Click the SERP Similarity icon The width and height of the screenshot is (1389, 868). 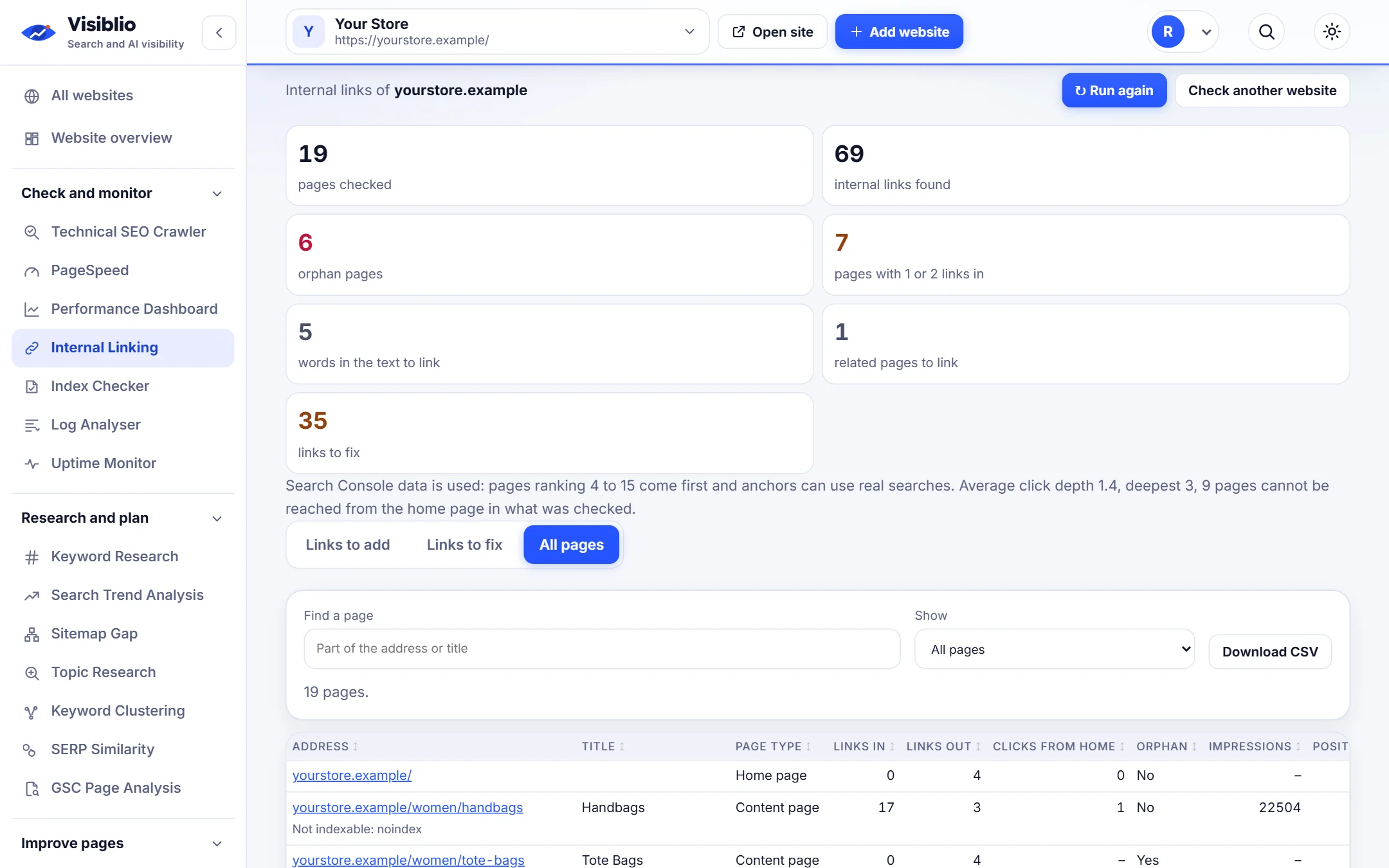tap(30, 750)
